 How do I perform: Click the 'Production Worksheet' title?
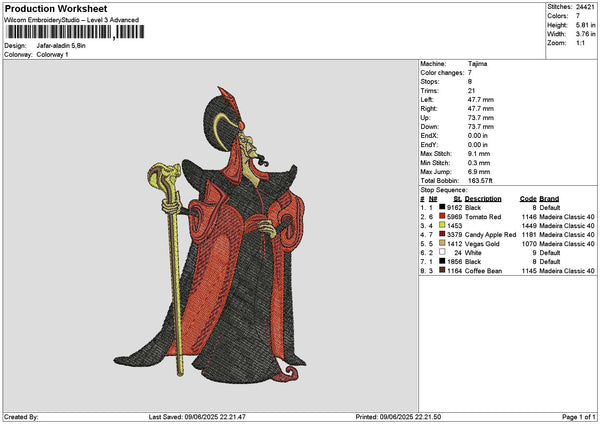coord(56,8)
